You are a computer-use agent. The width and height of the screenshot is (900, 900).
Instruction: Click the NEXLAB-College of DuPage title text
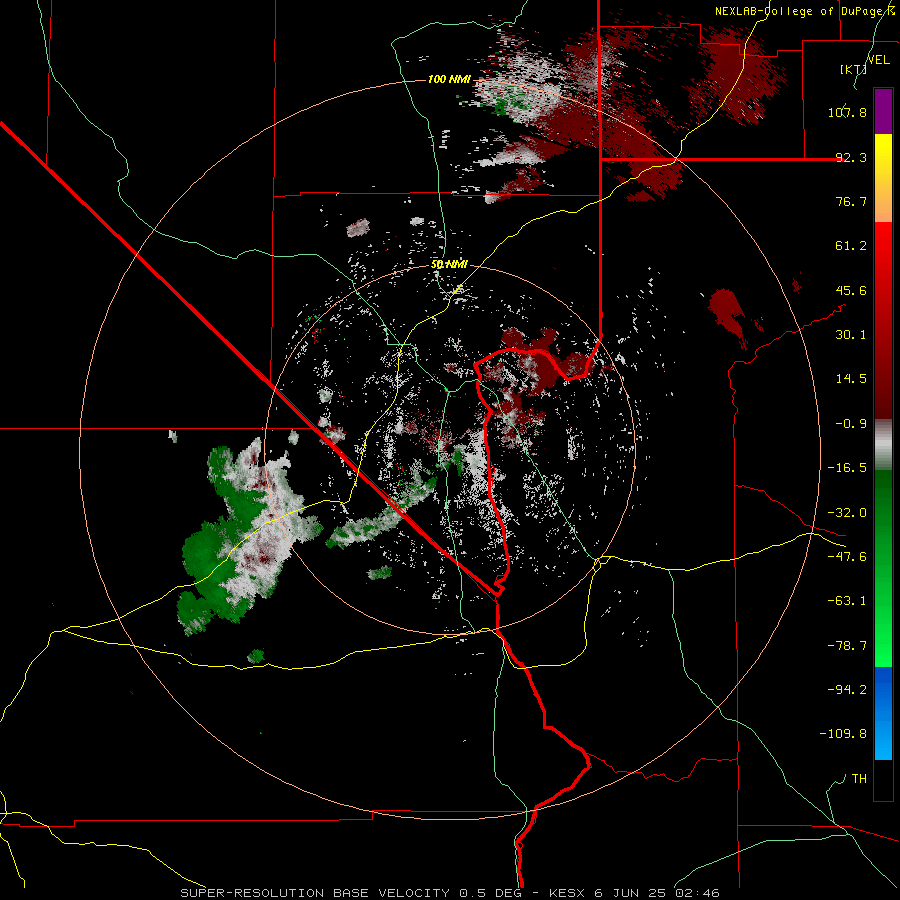click(x=804, y=11)
